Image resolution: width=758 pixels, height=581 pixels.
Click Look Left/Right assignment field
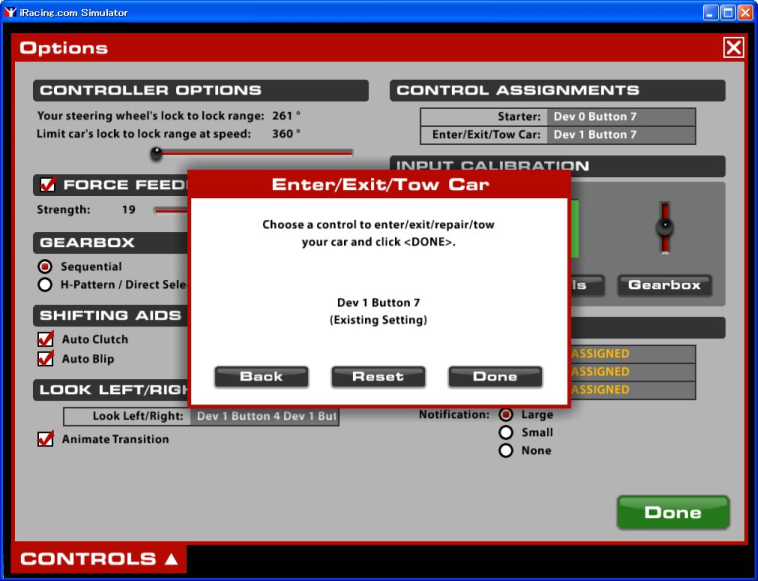264,416
